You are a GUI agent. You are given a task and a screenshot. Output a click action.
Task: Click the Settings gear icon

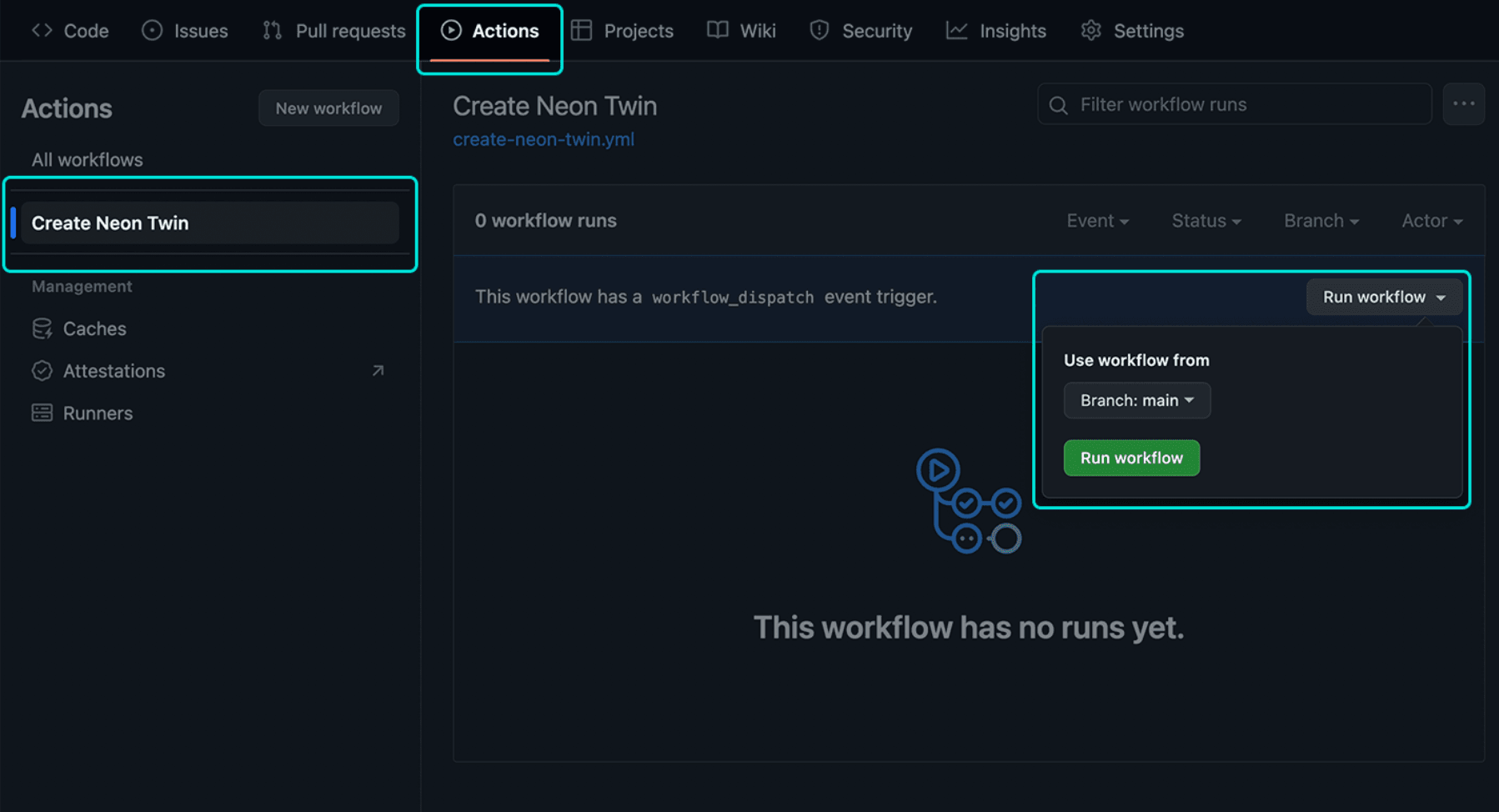coord(1090,31)
